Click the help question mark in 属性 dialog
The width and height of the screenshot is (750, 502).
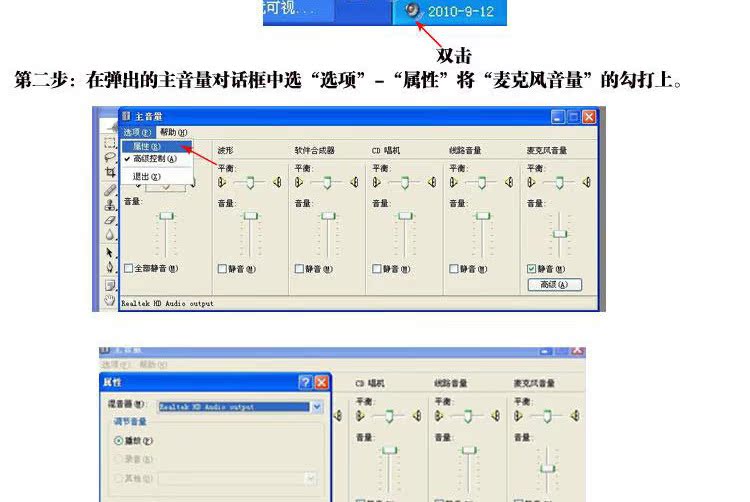[x=305, y=382]
